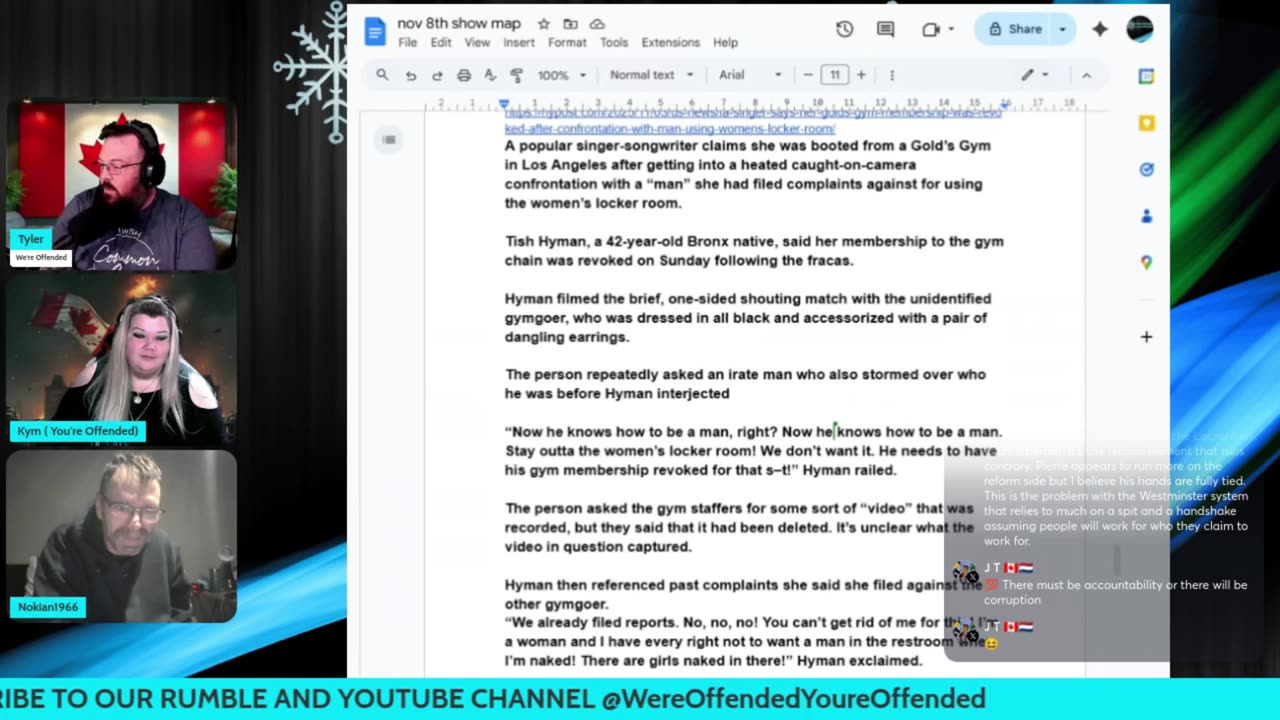Open Google Maps side panel icon
Image resolution: width=1280 pixels, height=720 pixels.
pyautogui.click(x=1146, y=262)
